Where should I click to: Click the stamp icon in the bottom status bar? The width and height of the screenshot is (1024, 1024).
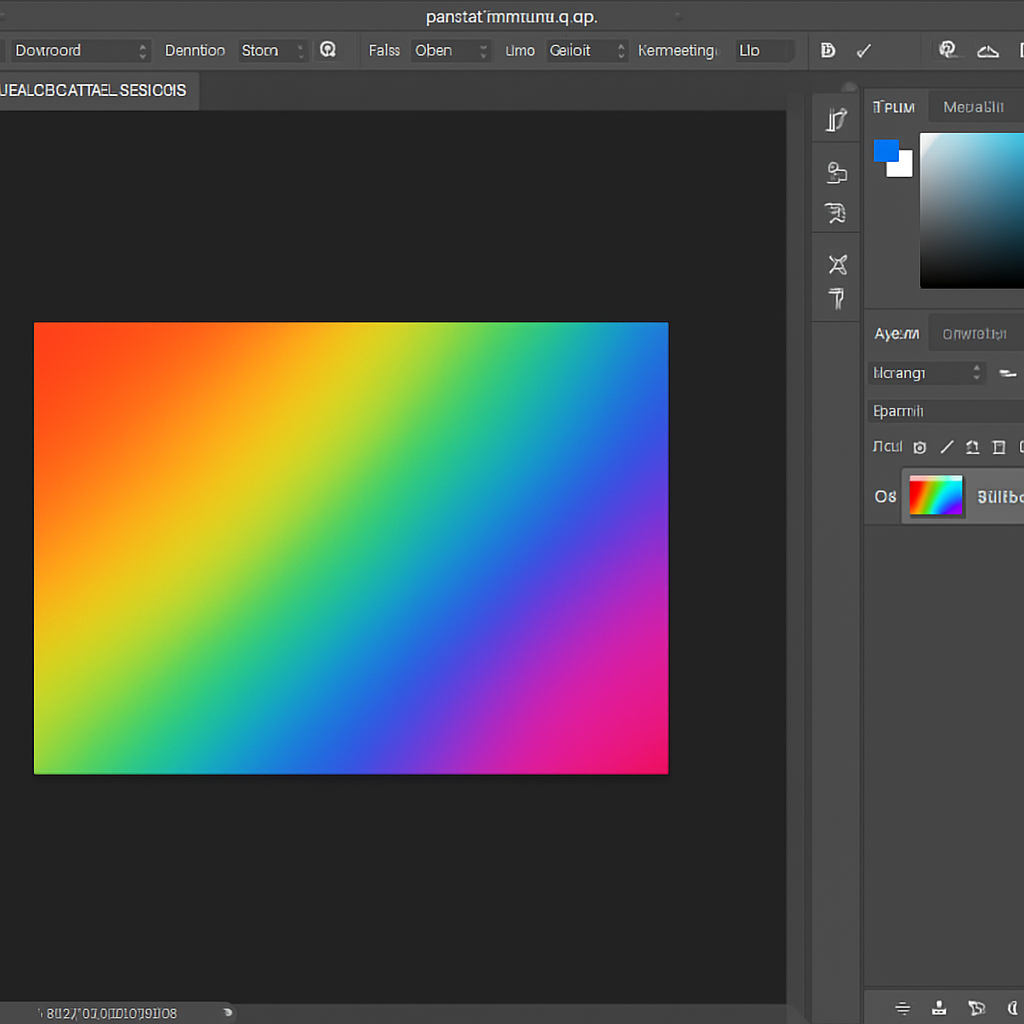coord(940,1008)
